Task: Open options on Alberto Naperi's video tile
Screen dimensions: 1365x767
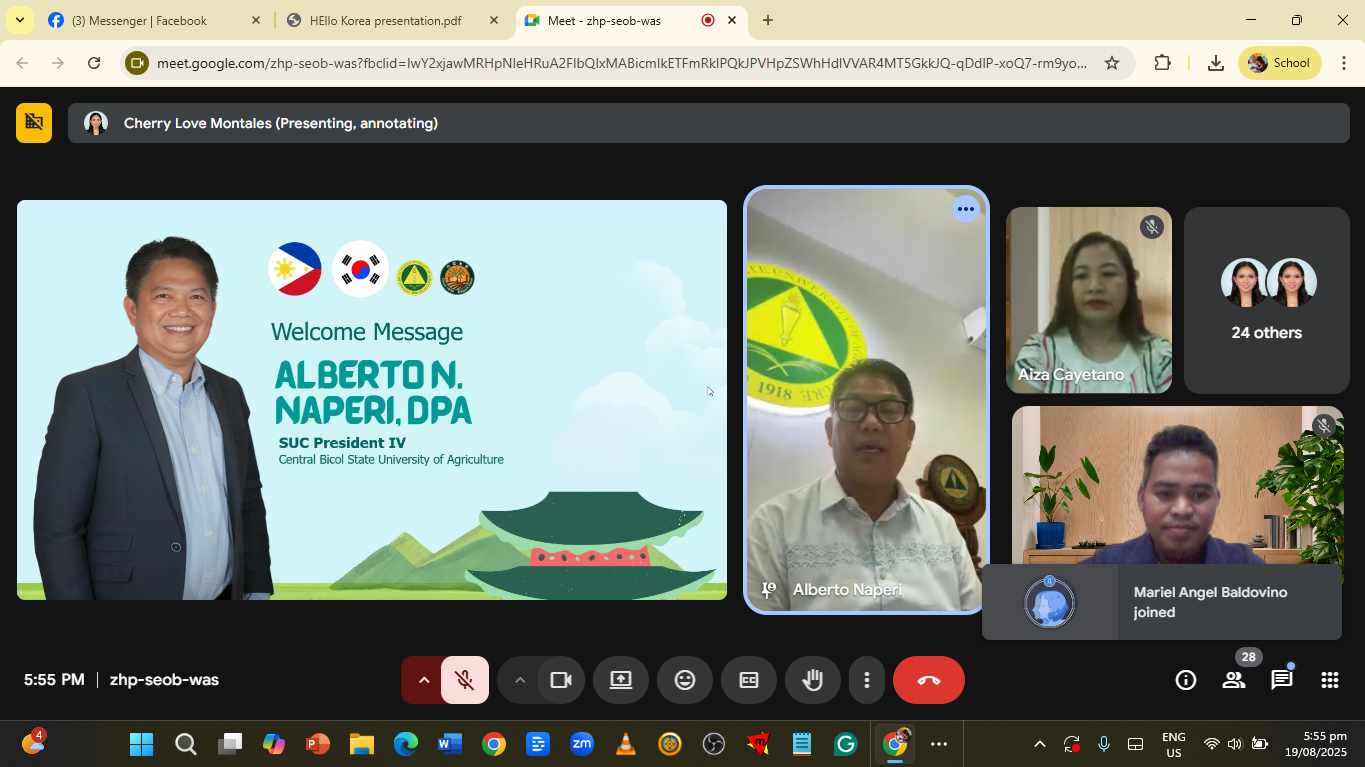Action: (x=964, y=209)
